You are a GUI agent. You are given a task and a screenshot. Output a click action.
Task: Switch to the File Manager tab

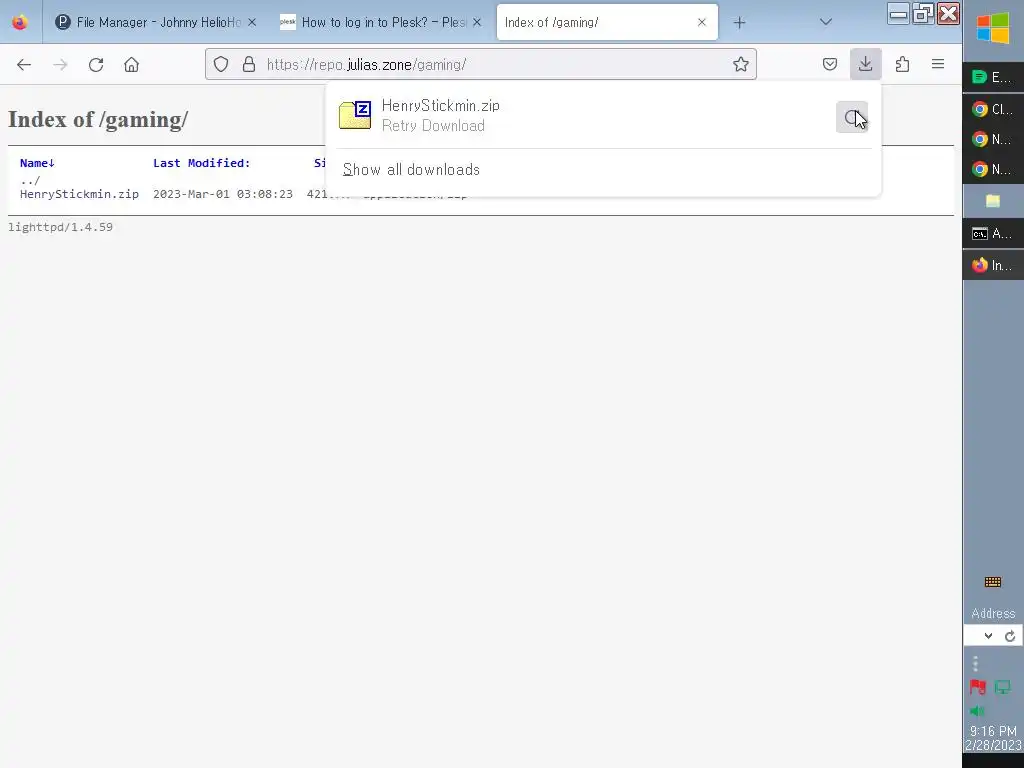(155, 22)
